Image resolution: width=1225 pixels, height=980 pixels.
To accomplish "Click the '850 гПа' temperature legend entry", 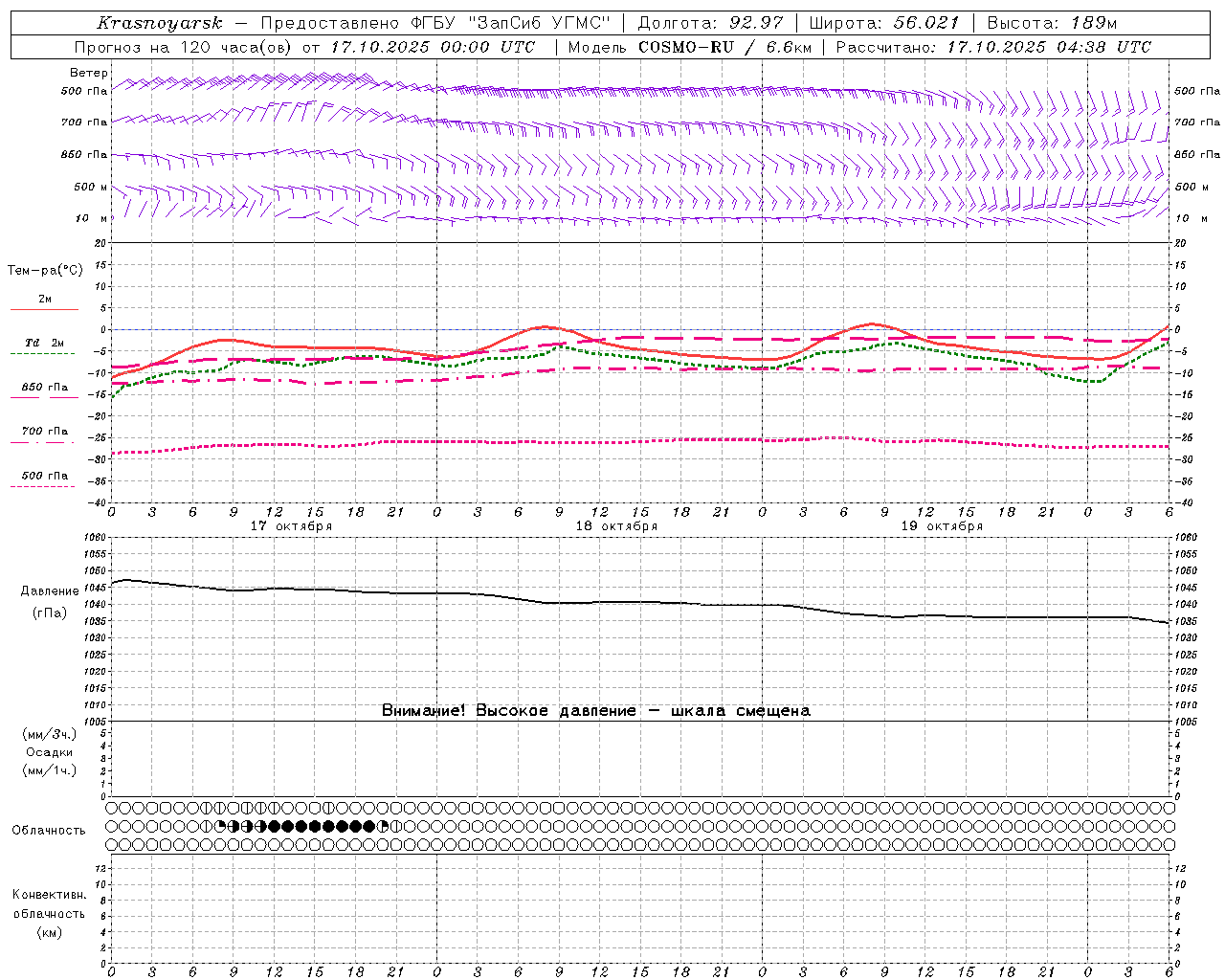I will point(44,390).
